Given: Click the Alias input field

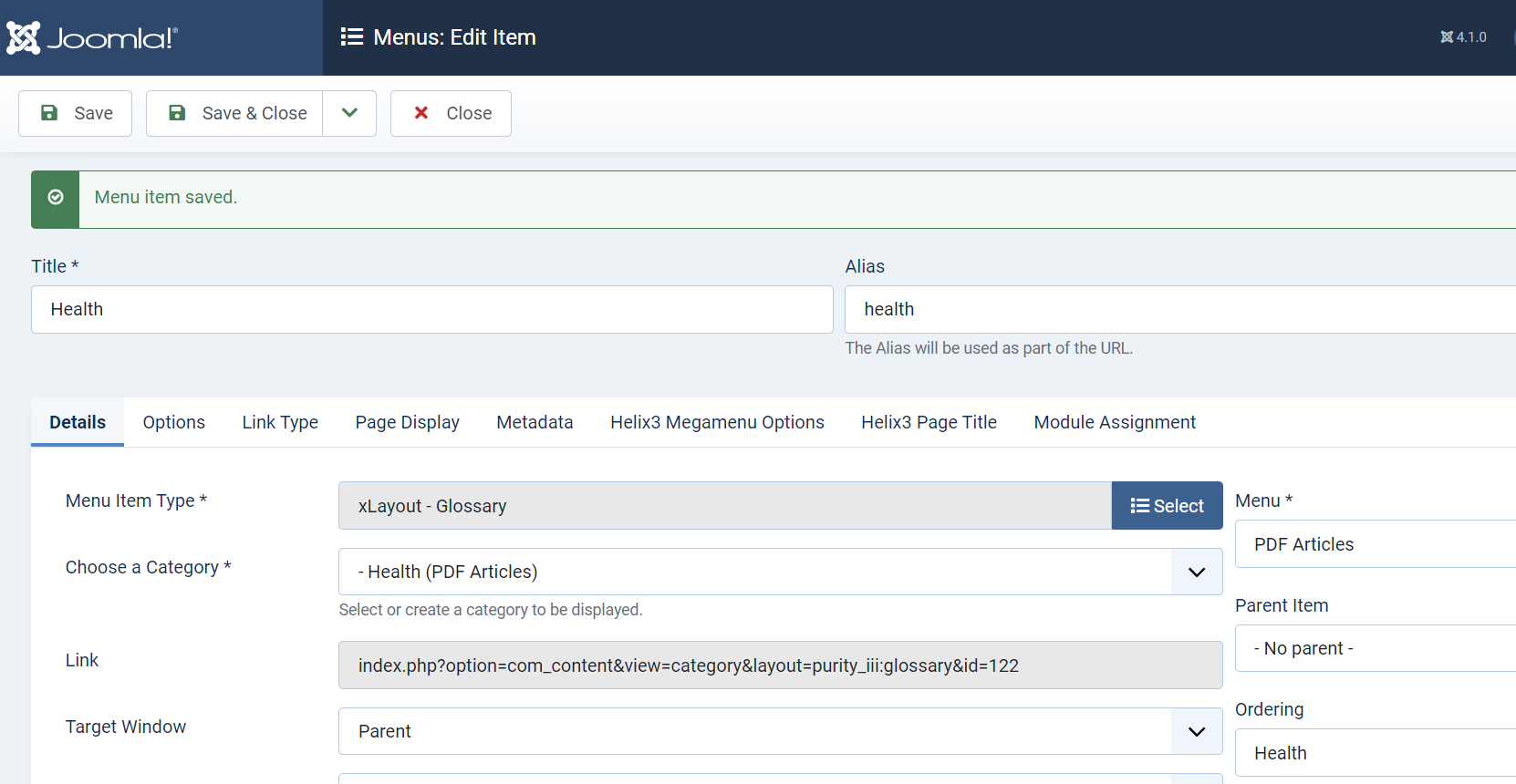Looking at the screenshot, I should [1177, 310].
